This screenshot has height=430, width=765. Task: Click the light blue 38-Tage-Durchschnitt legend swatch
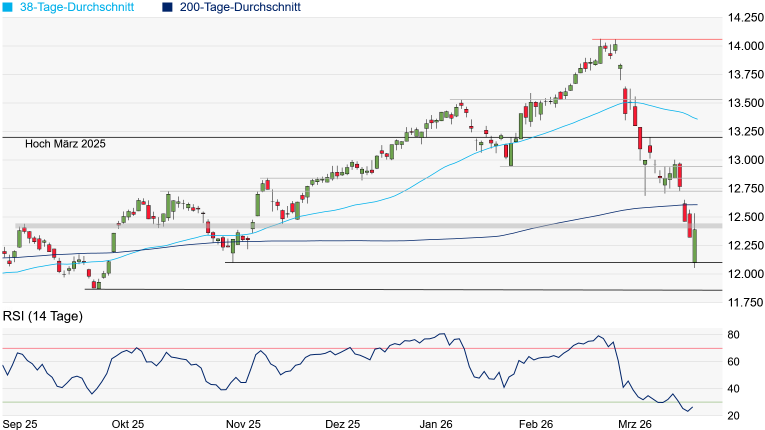click(8, 7)
